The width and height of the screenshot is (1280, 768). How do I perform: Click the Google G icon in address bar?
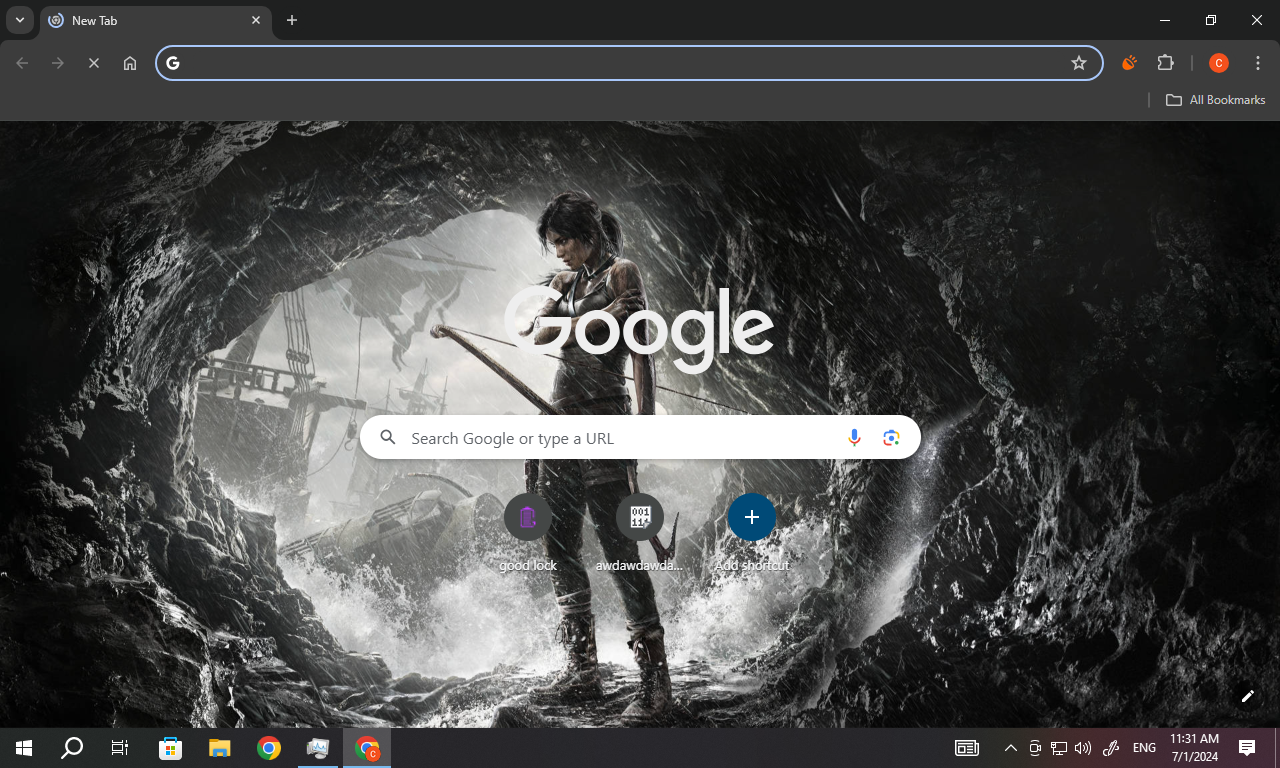tap(173, 63)
